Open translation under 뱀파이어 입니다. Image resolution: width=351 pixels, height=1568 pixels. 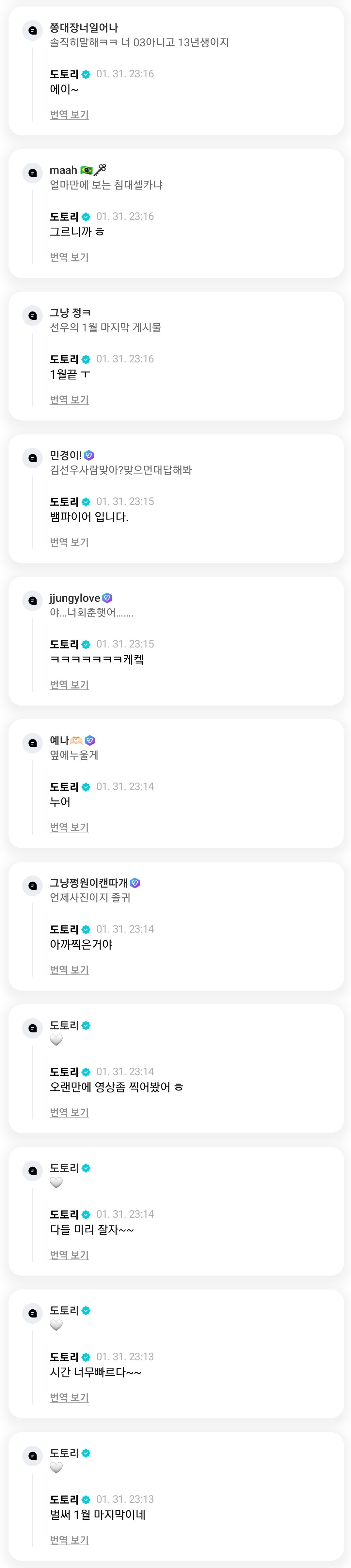(69, 542)
